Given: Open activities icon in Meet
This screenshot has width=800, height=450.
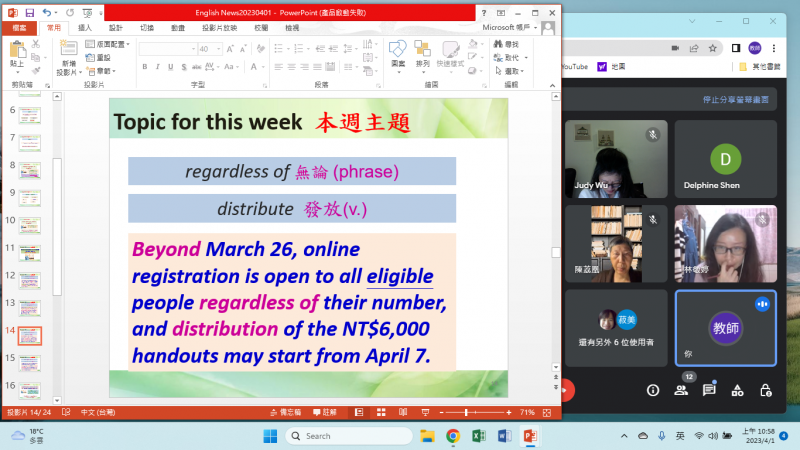Looking at the screenshot, I should tap(737, 390).
